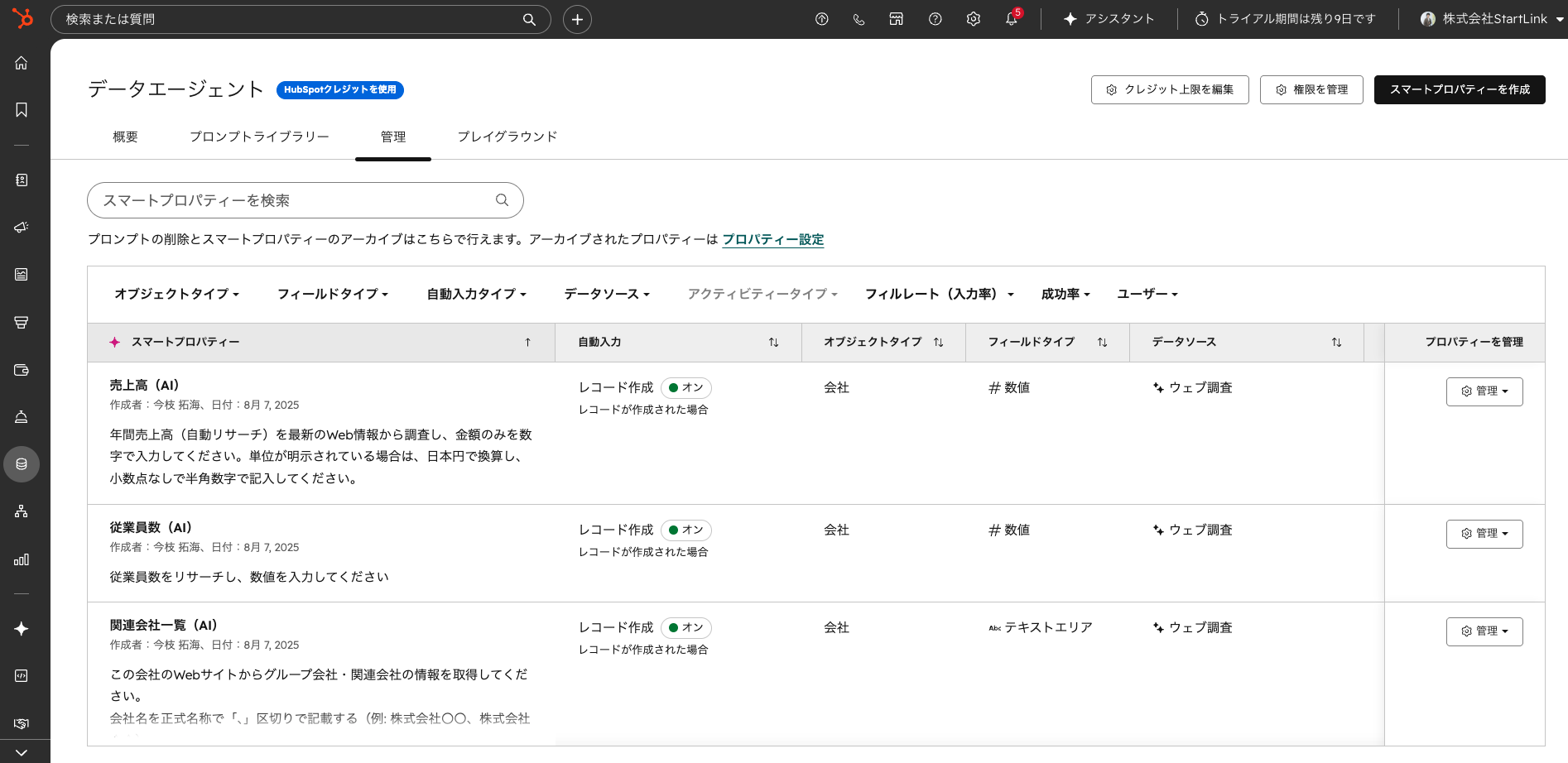Click the trial period remaining notice

(x=1285, y=19)
